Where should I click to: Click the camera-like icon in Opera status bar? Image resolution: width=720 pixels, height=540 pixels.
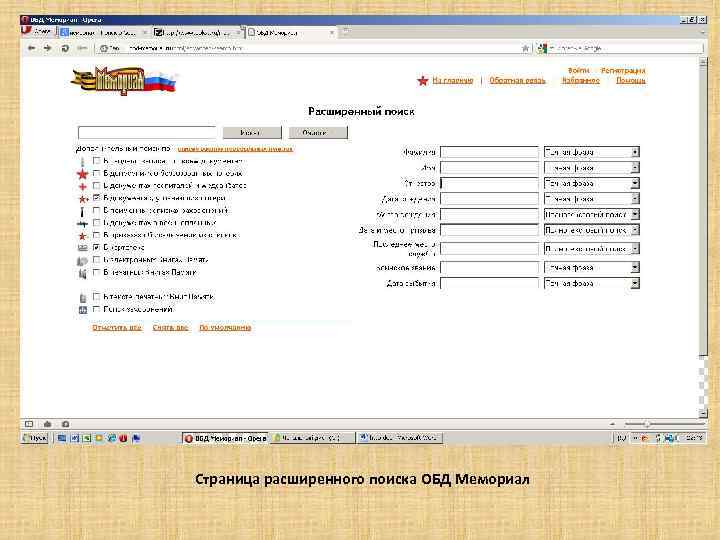65,424
